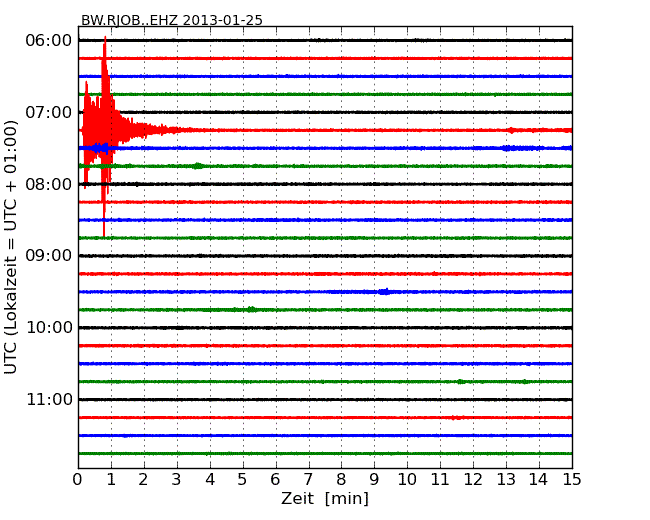Click the large red earthquake peak

(104, 130)
